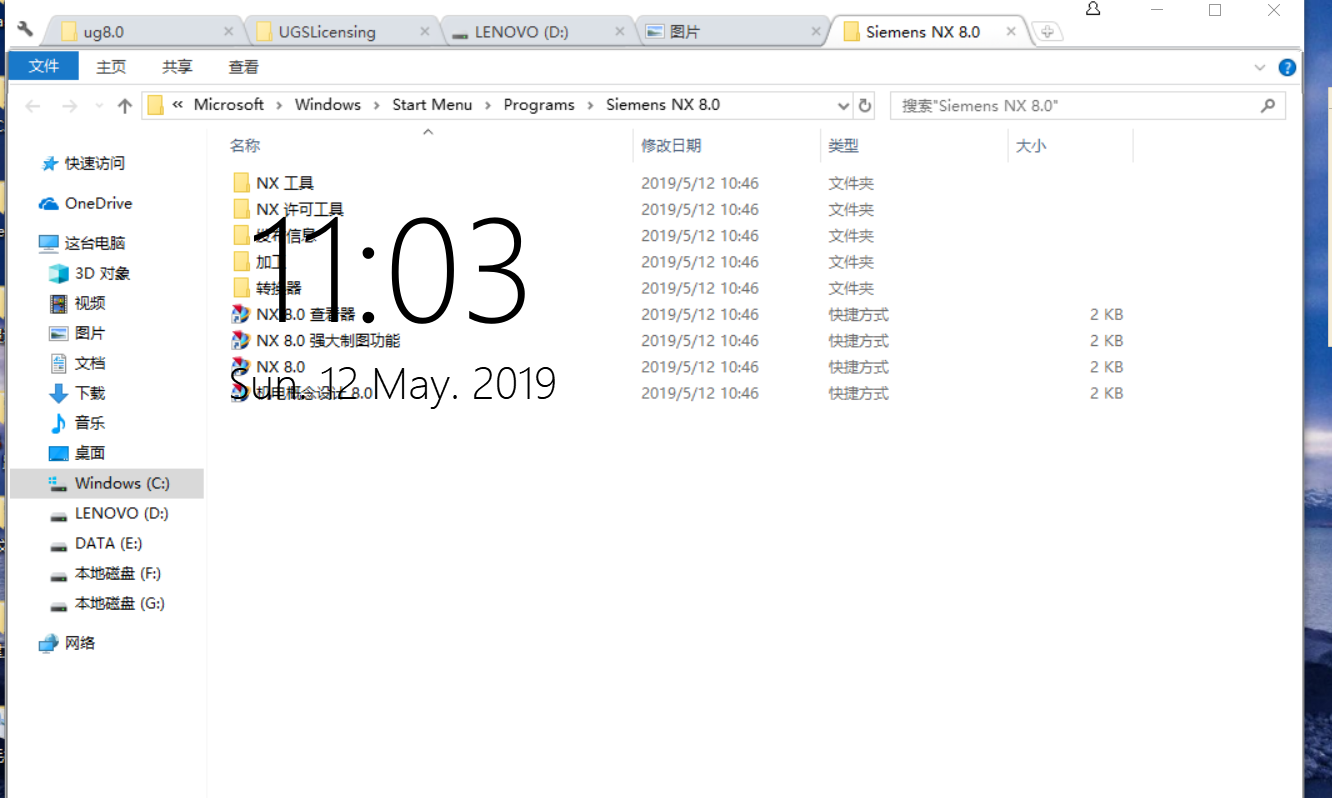The height and width of the screenshot is (798, 1332).
Task: Open 音乐 in navigation pane
Action: 90,423
